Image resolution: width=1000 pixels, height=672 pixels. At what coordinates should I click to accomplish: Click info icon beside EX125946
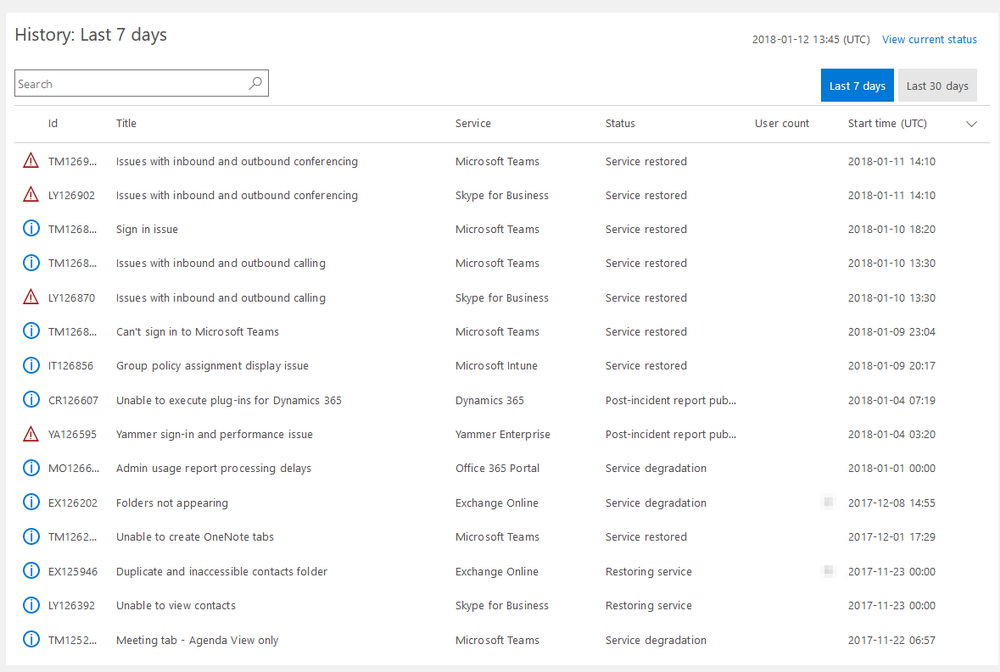coord(31,571)
